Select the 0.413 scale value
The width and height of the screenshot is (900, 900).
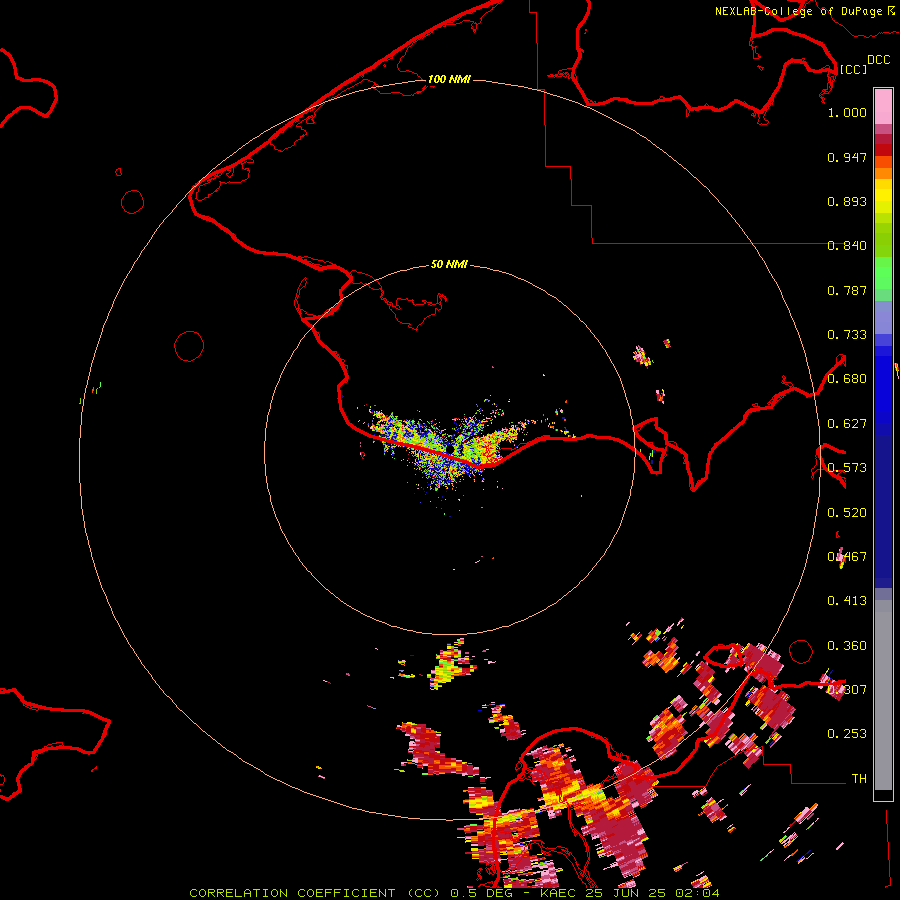(847, 601)
